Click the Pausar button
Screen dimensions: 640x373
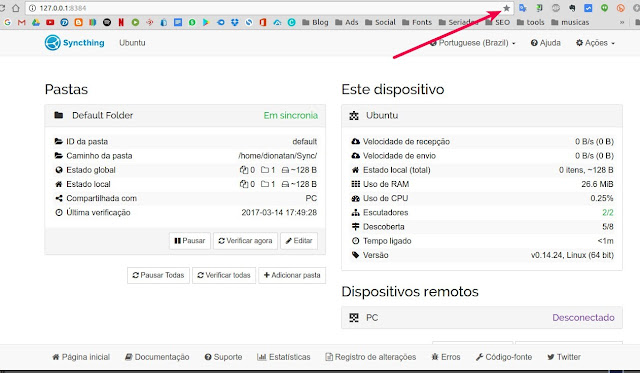tap(190, 241)
